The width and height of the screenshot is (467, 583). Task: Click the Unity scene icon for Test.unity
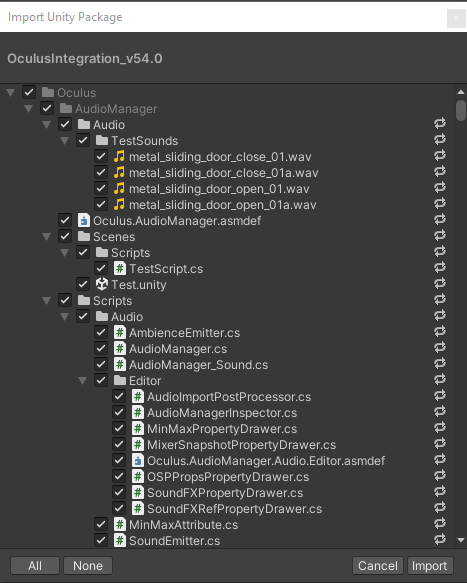[x=102, y=284]
